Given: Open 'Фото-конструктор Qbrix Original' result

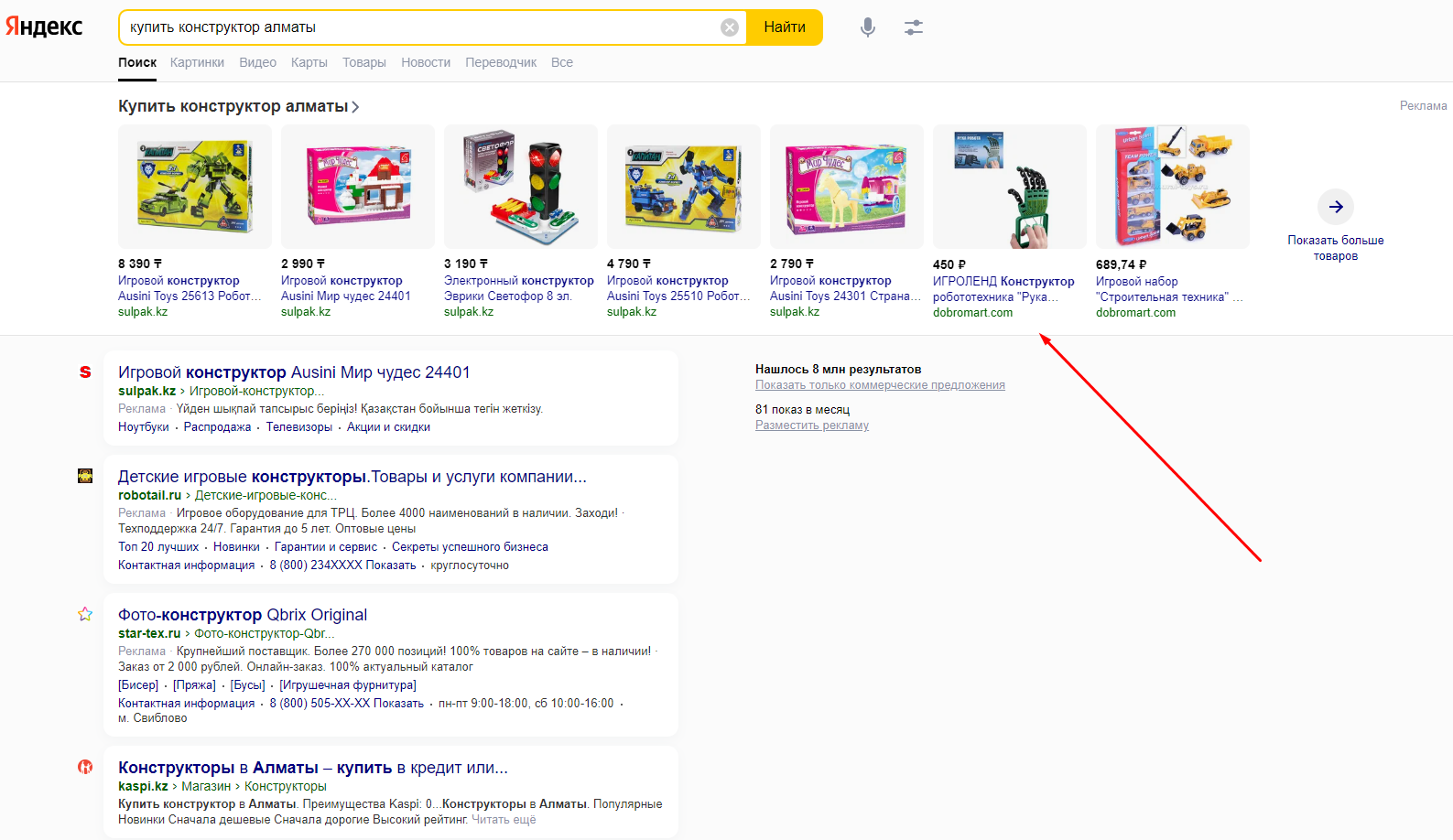Looking at the screenshot, I should click(x=243, y=615).
